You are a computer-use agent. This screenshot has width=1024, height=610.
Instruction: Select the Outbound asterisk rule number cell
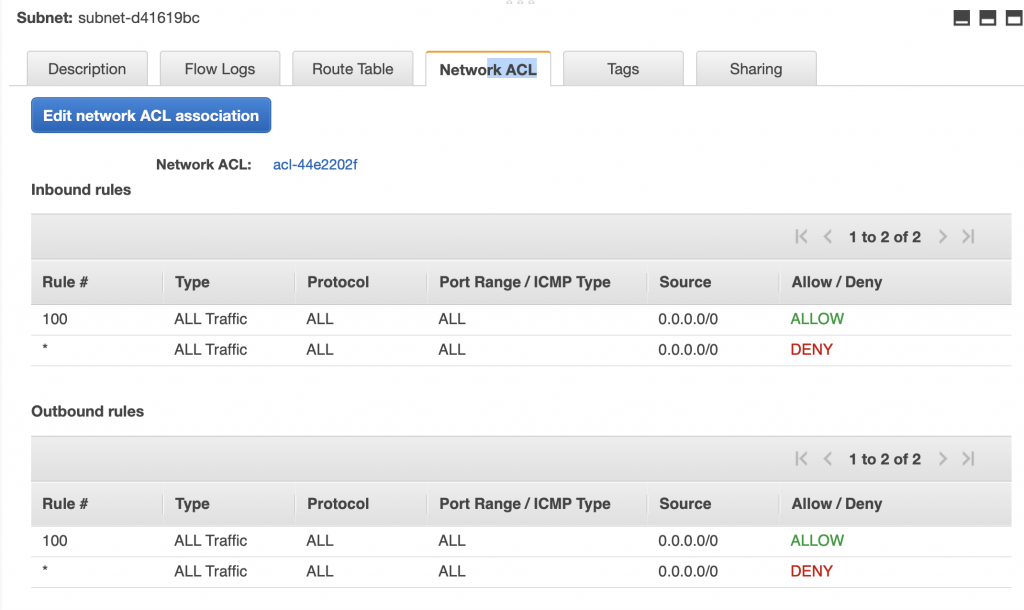pyautogui.click(x=45, y=570)
